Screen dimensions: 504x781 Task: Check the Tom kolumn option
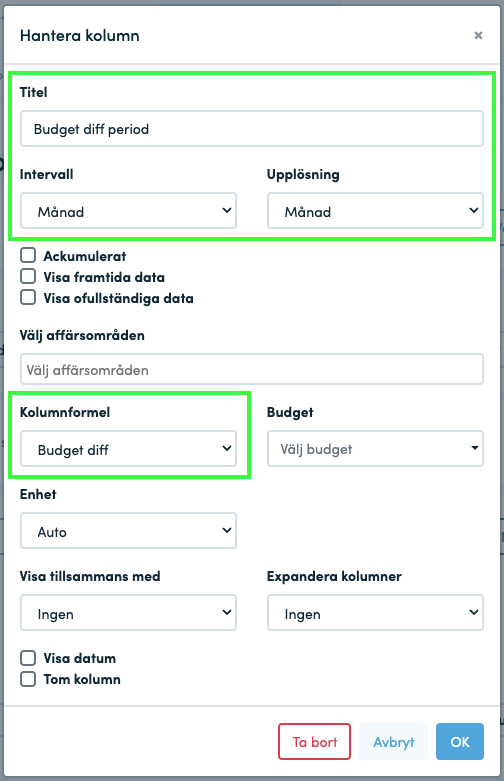(x=28, y=678)
